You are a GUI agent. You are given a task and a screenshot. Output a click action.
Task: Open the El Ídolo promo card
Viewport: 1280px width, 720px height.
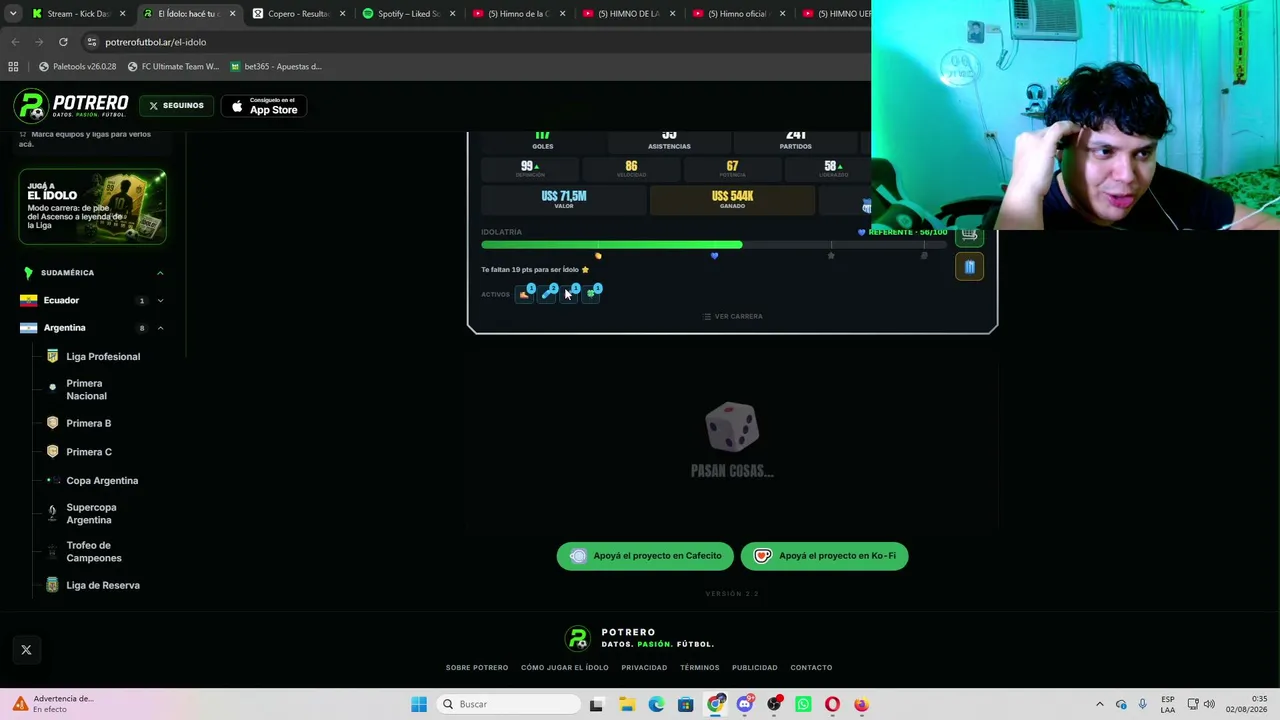point(93,207)
